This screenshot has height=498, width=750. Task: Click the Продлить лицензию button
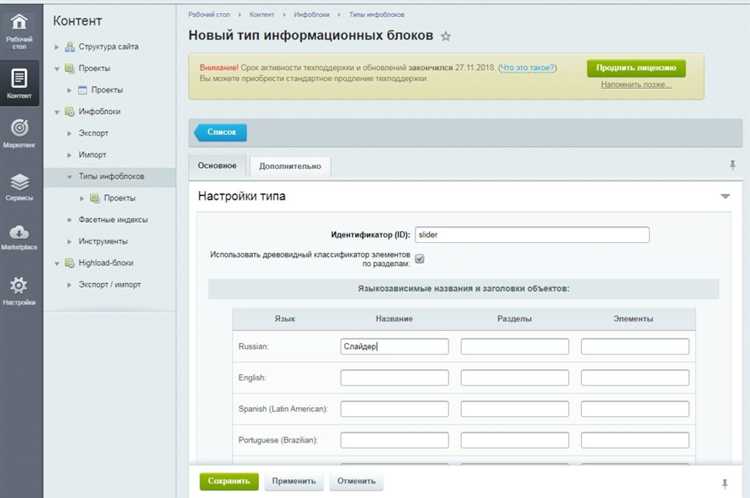(x=636, y=68)
